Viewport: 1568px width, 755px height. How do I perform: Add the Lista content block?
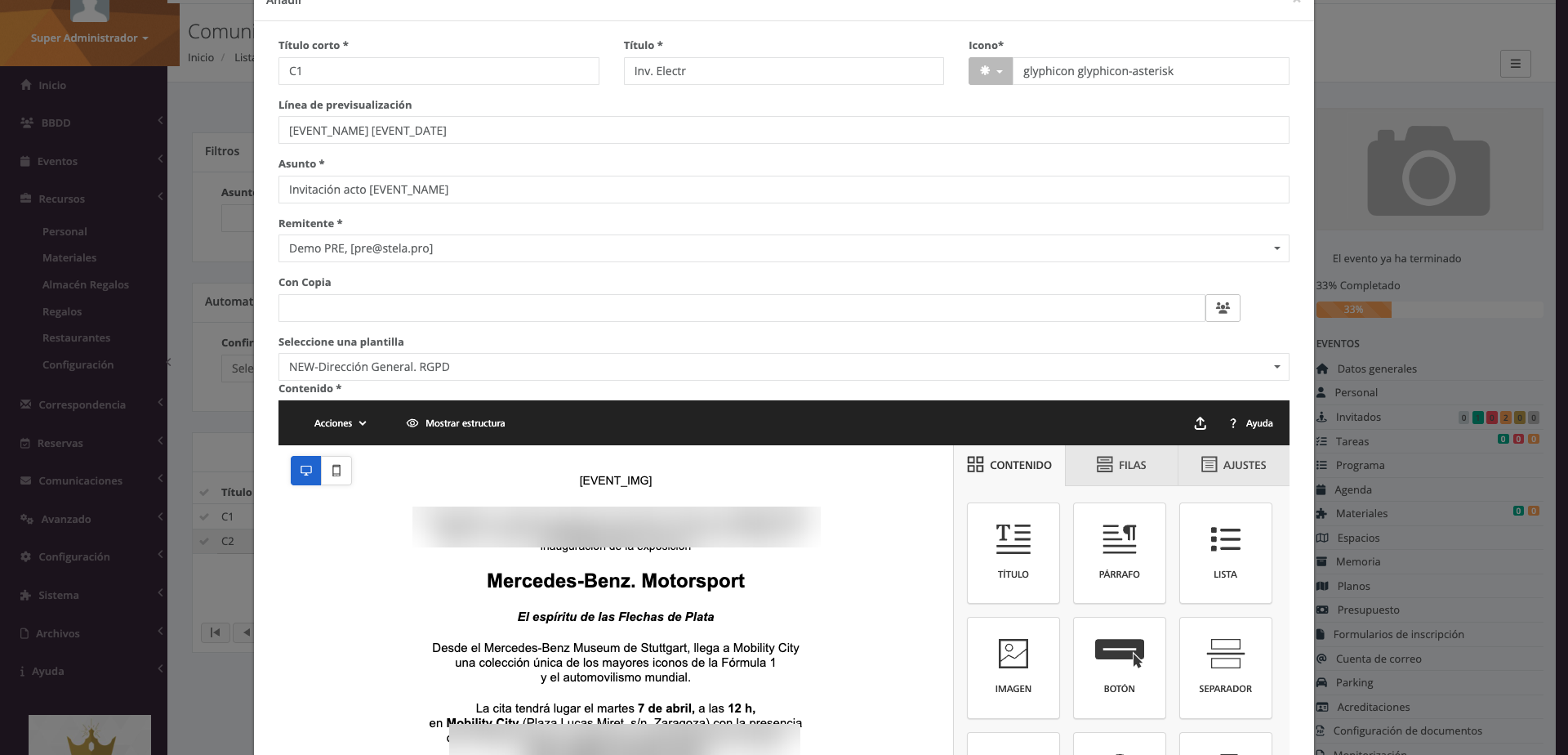pos(1225,553)
